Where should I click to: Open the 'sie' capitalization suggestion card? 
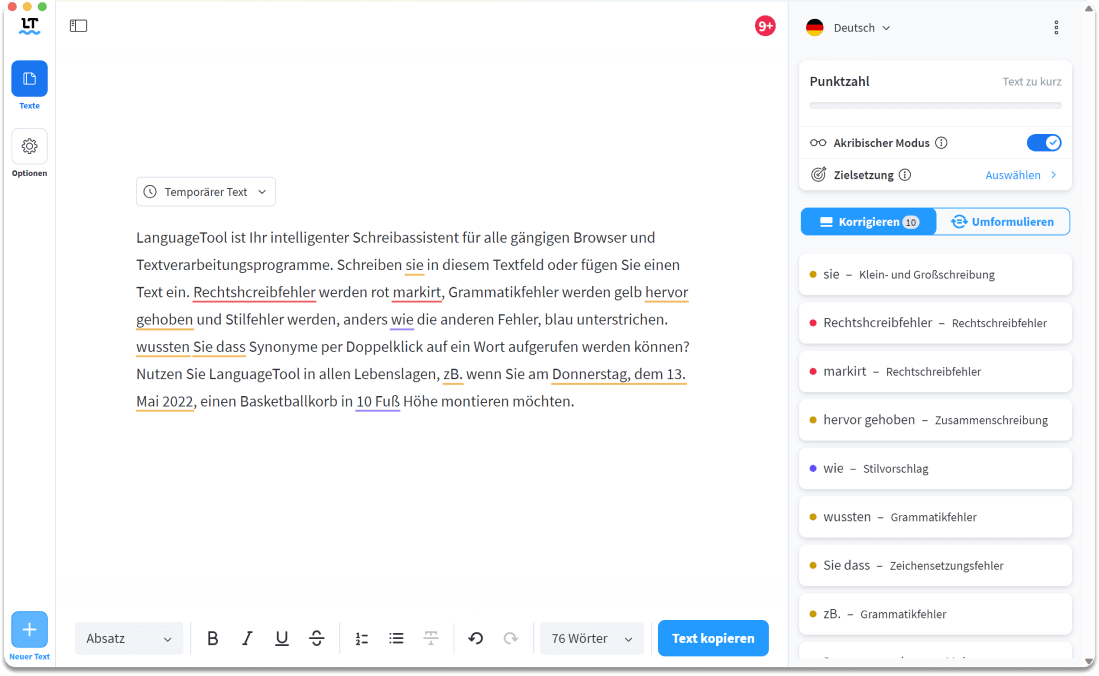pos(935,274)
